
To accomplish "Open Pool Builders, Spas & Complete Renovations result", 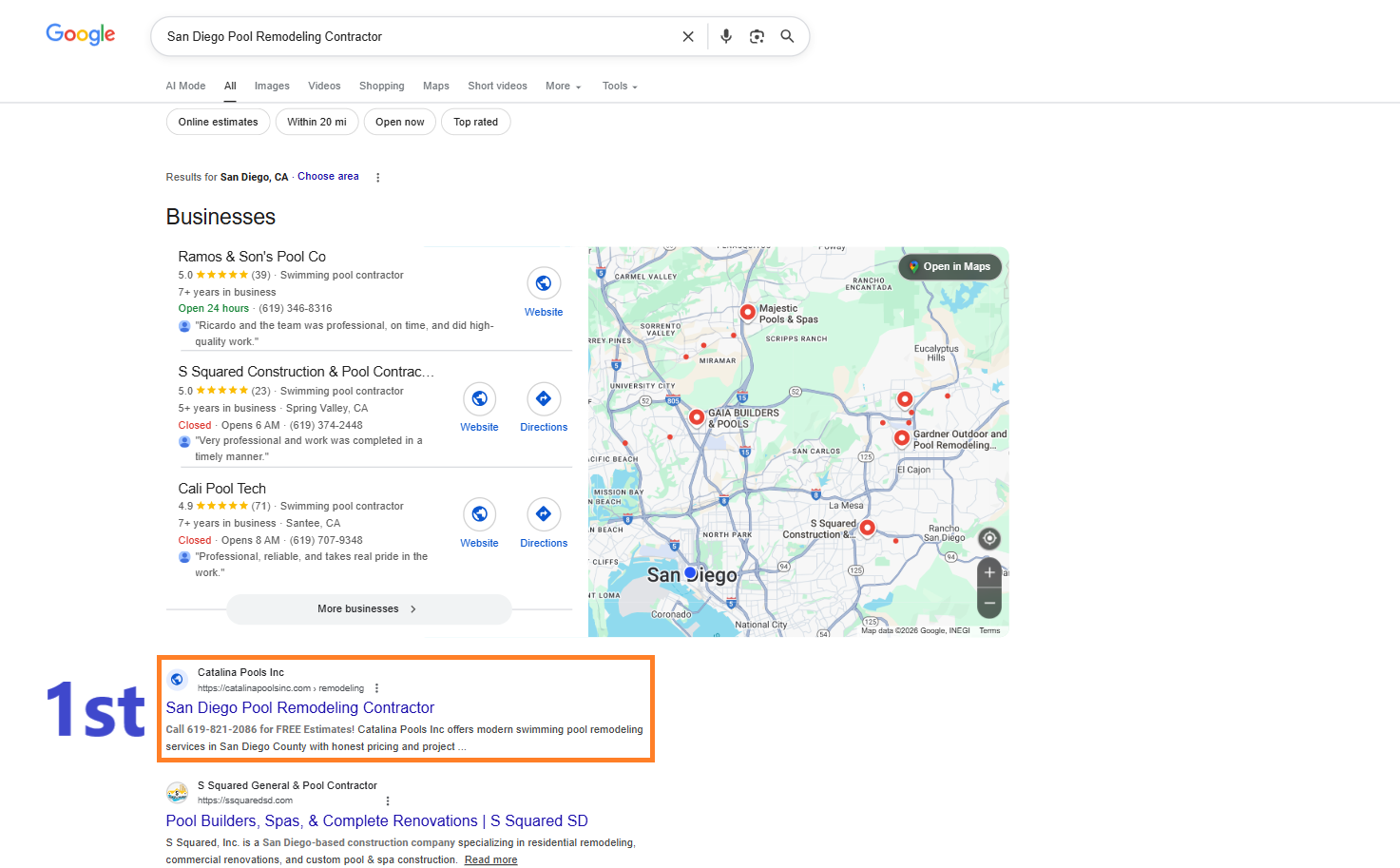I will [x=376, y=820].
